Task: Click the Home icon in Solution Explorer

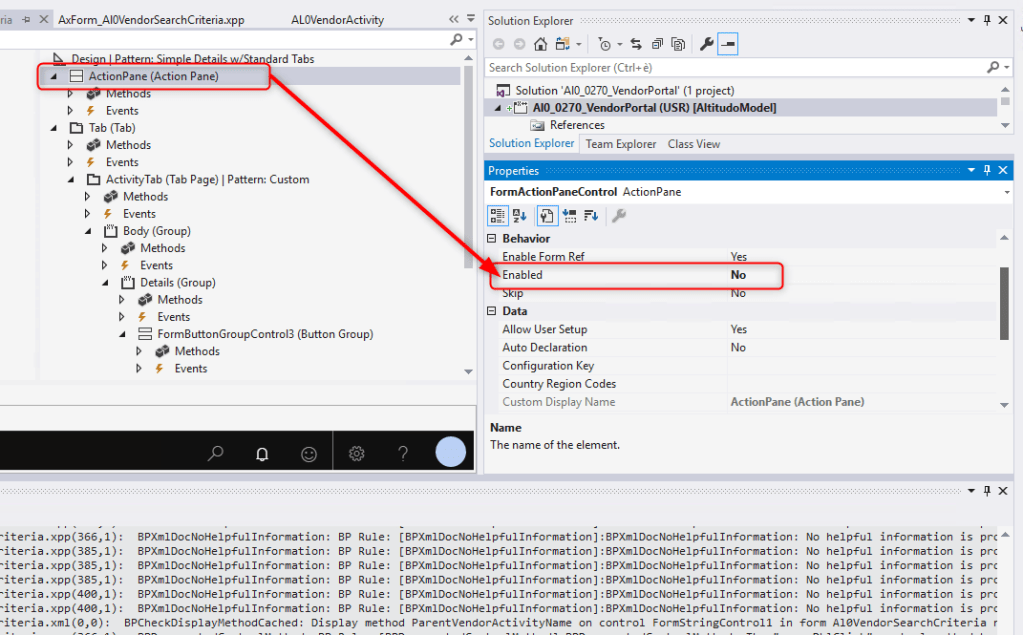Action: coord(541,44)
